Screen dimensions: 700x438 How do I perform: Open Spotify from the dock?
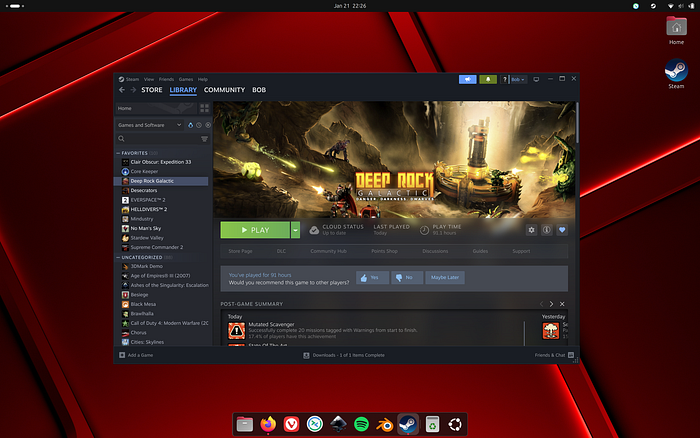(x=361, y=424)
